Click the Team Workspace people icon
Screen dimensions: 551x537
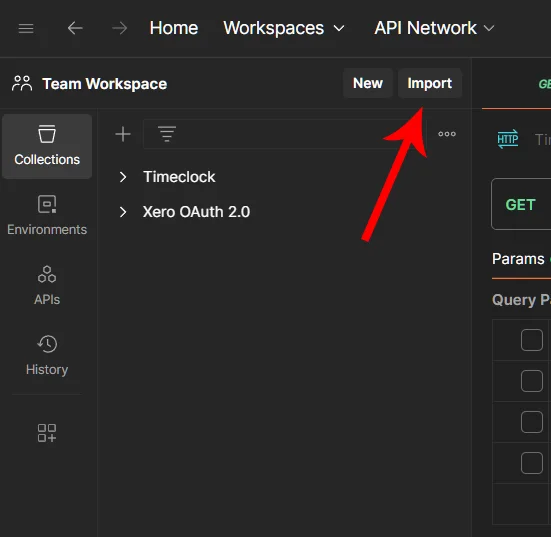pyautogui.click(x=22, y=84)
